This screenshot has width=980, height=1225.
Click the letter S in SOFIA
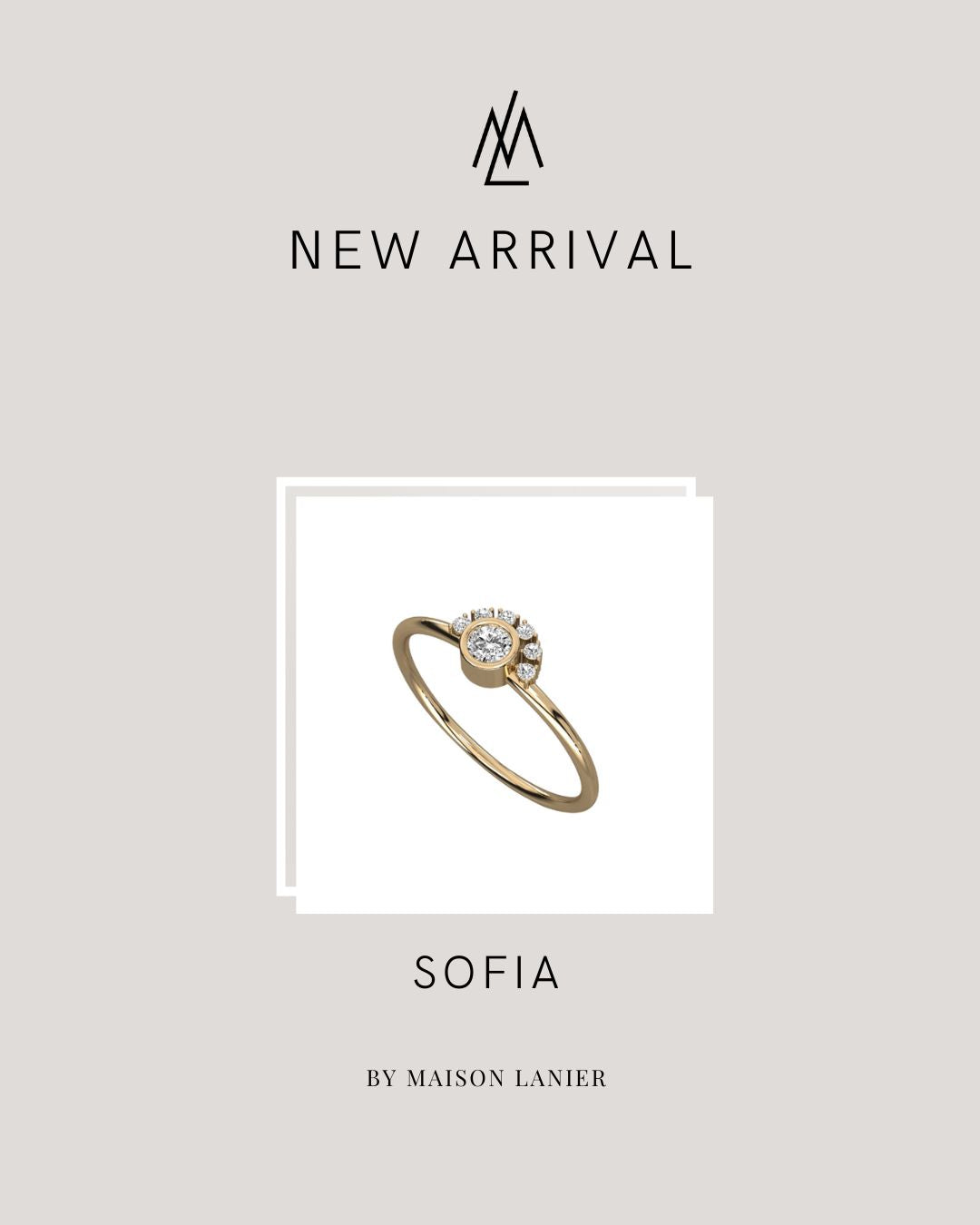pyautogui.click(x=426, y=973)
